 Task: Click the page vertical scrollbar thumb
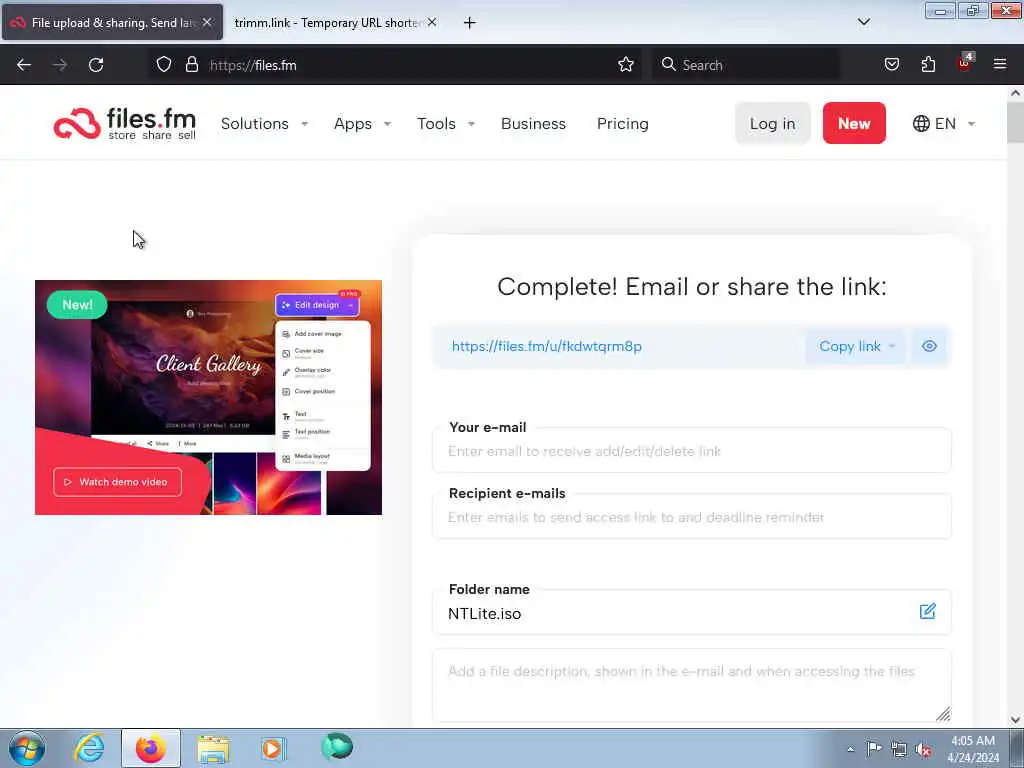pos(1015,122)
